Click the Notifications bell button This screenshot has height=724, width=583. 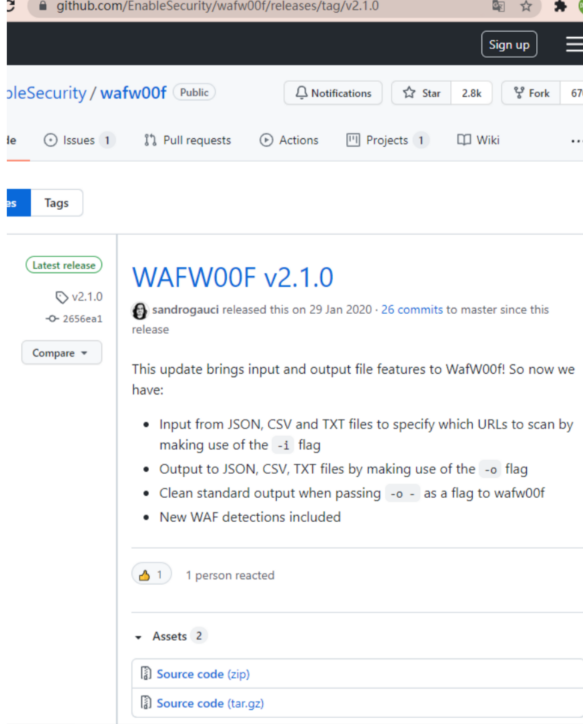coord(333,93)
